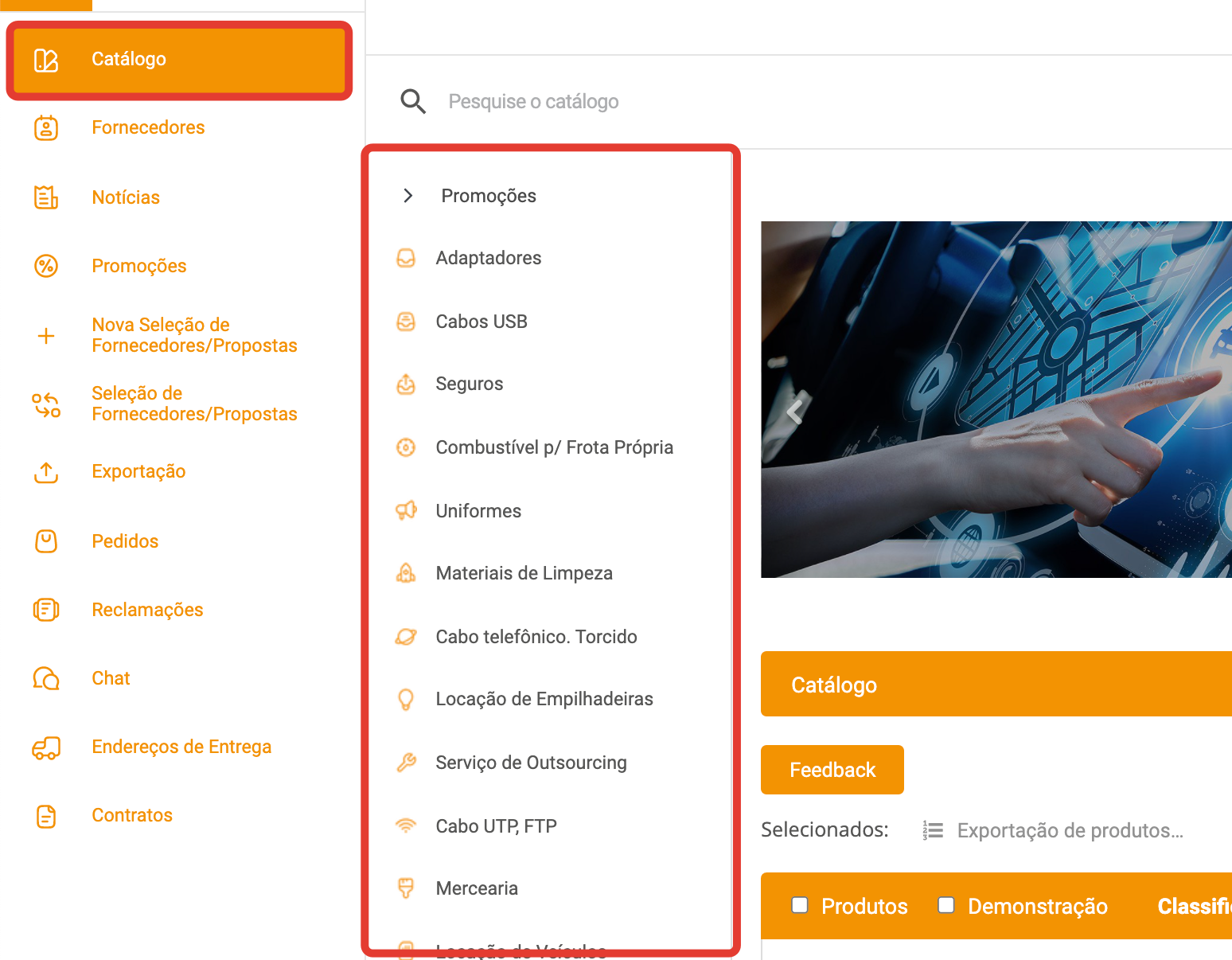This screenshot has height=960, width=1232.
Task: Check the Produtos checkbox
Action: 800,905
